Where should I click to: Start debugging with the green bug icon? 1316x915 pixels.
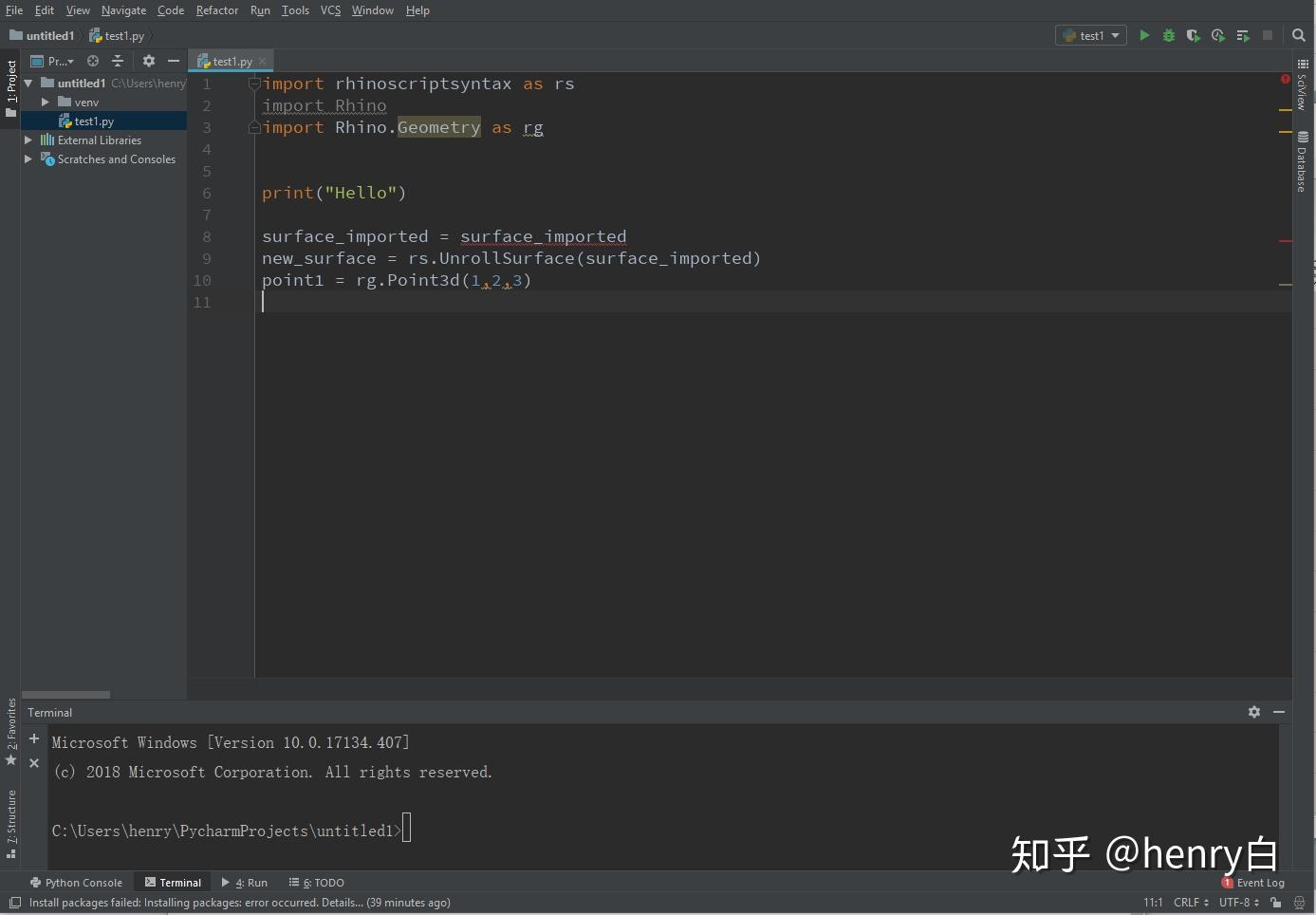[1169, 35]
